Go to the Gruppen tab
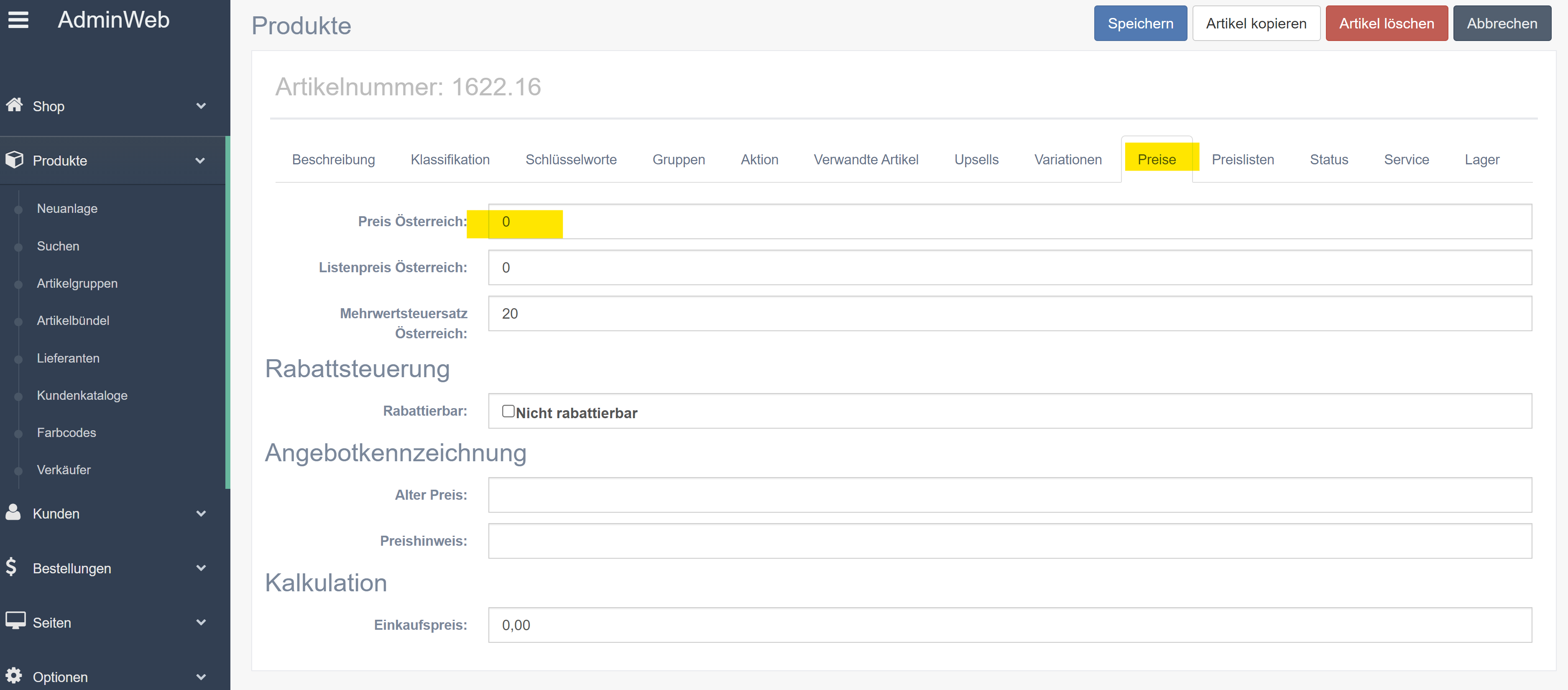 [x=679, y=160]
